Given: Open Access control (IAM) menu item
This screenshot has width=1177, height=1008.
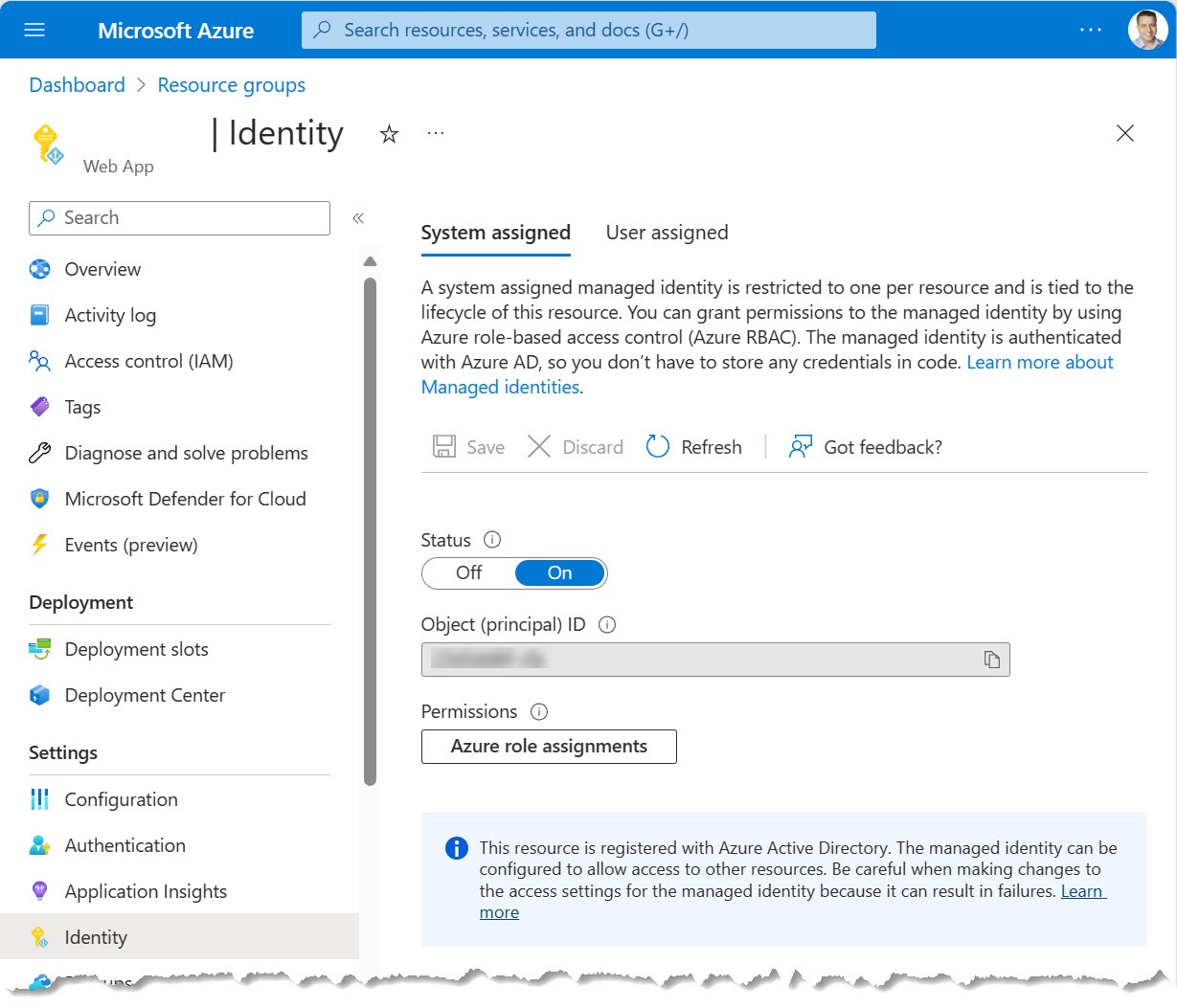Looking at the screenshot, I should [x=148, y=361].
